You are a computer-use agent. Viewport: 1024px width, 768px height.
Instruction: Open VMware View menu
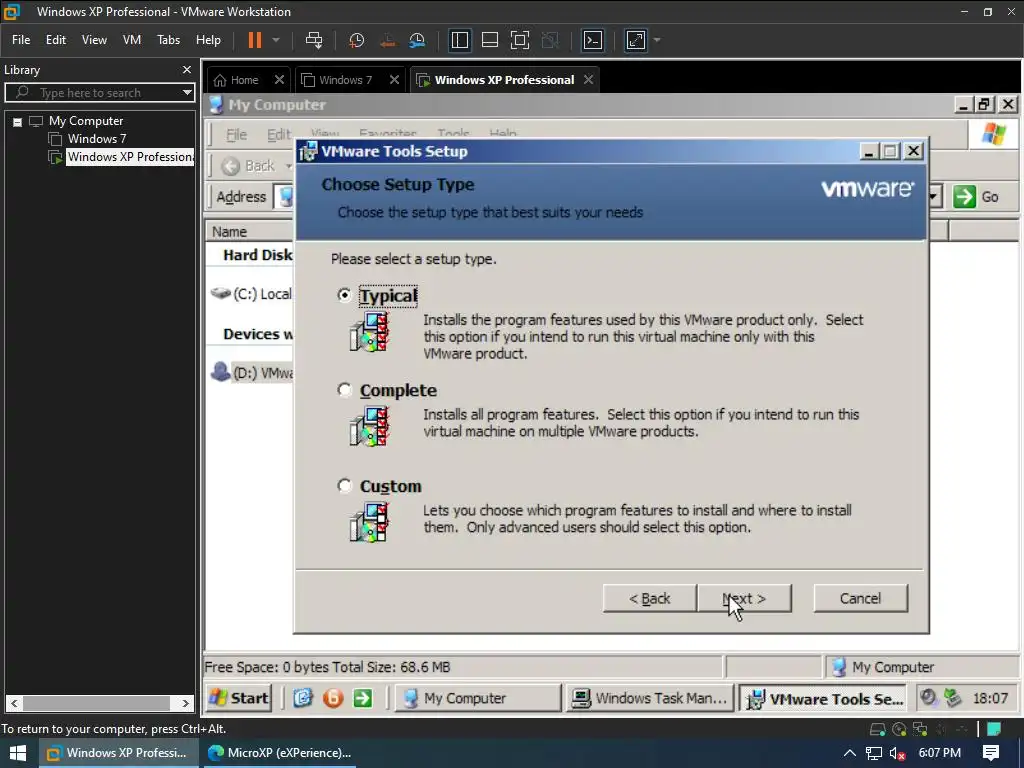tap(94, 40)
